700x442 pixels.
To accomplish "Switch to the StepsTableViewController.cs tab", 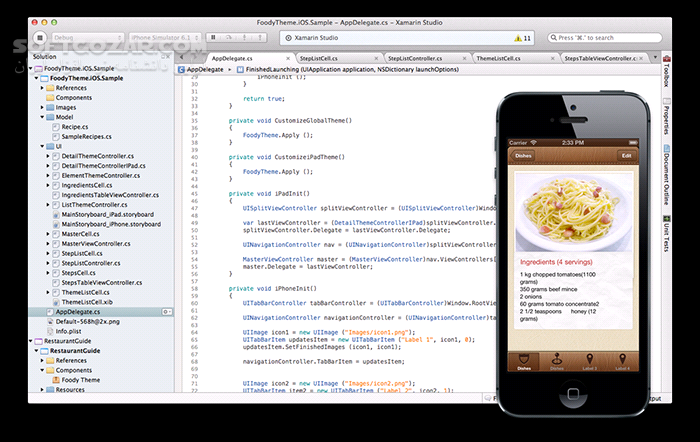I will (x=600, y=58).
